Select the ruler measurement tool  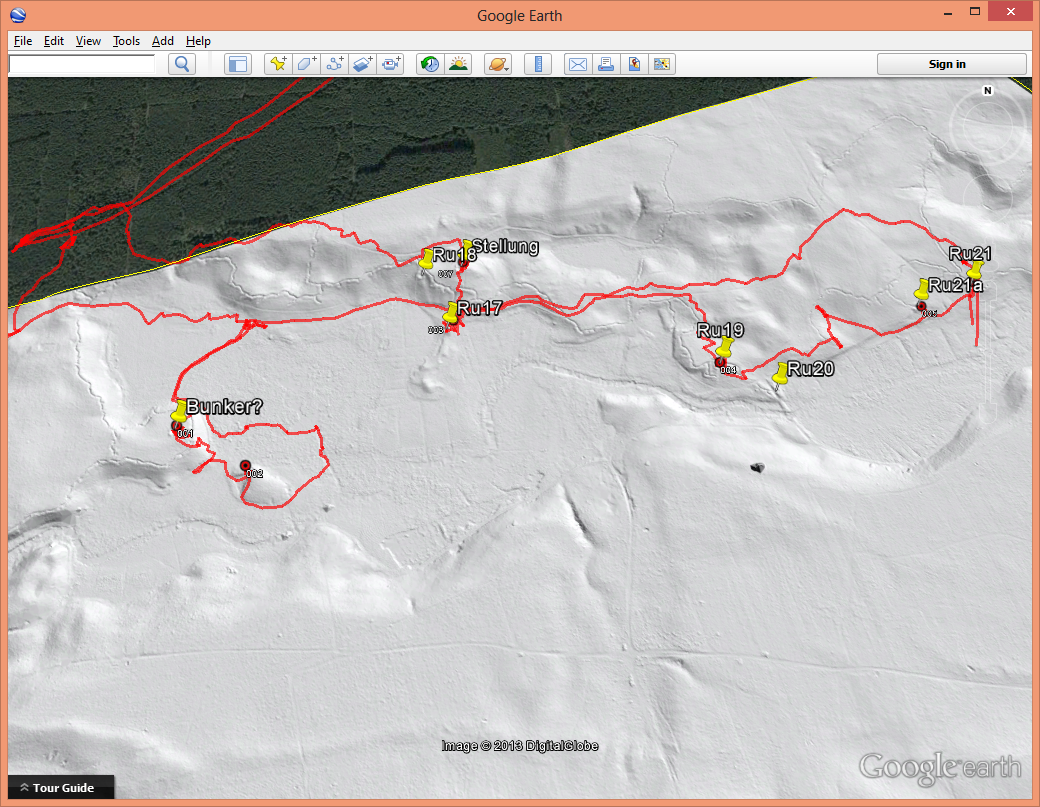click(x=538, y=64)
